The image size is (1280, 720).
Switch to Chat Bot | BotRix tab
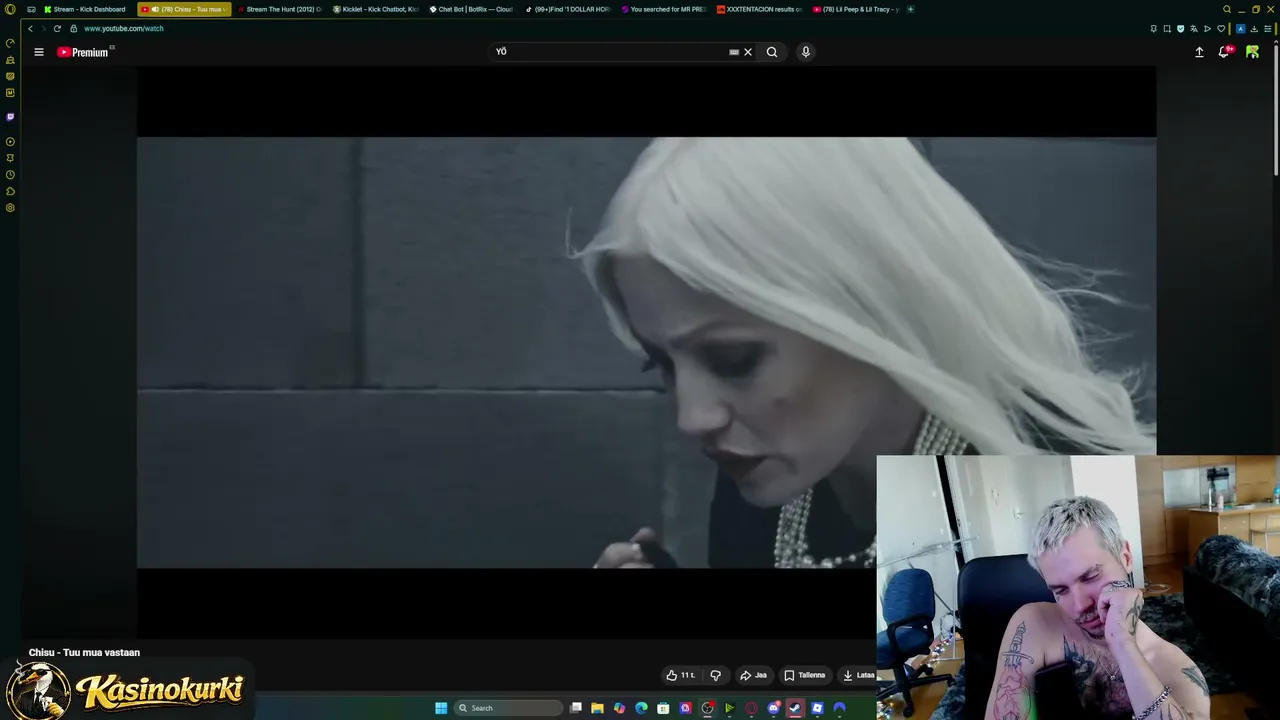[x=471, y=9]
